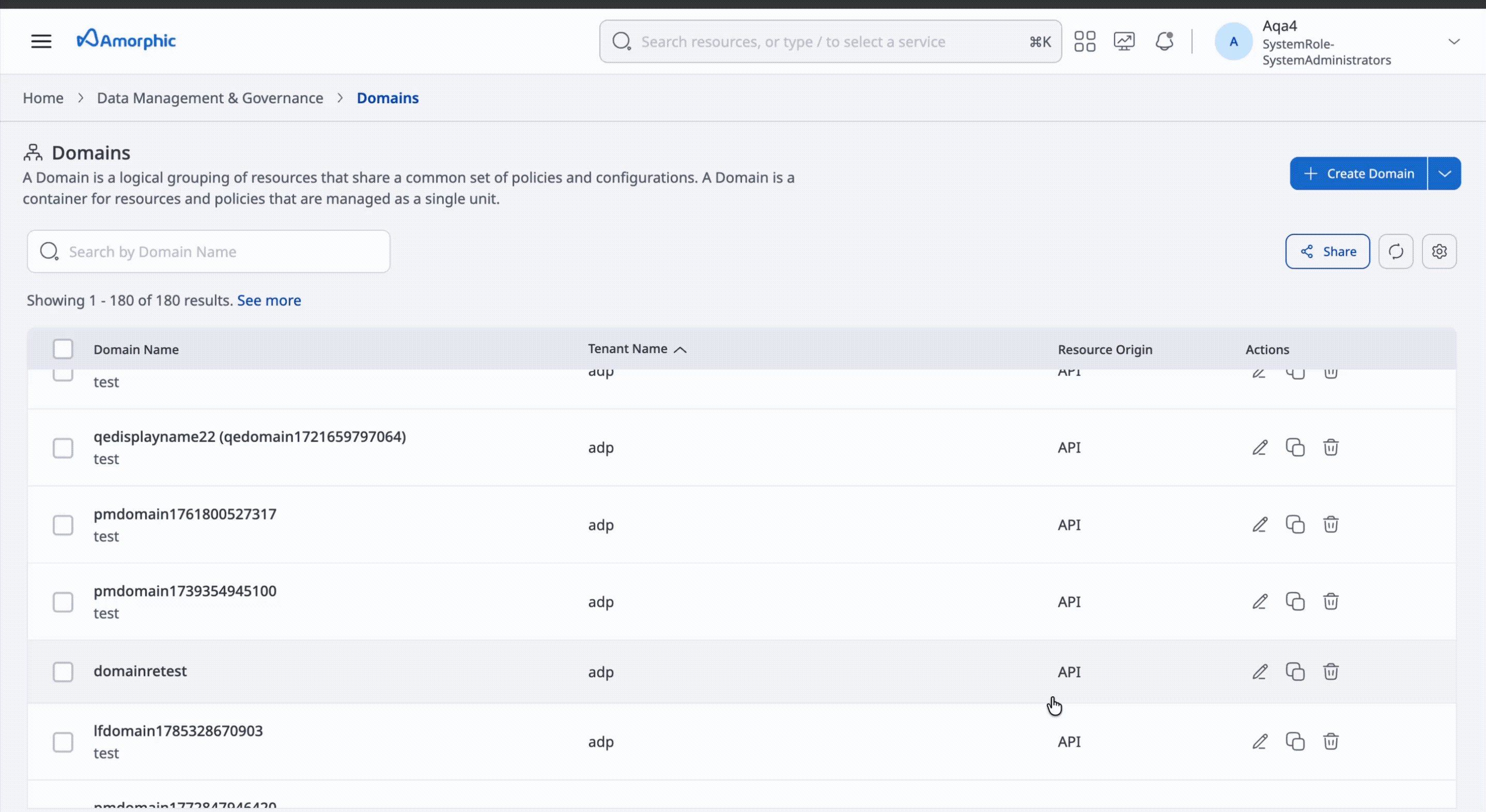Viewport: 1486px width, 812px height.
Task: Clone the pmdomain1761800527317 domain
Action: click(x=1295, y=525)
